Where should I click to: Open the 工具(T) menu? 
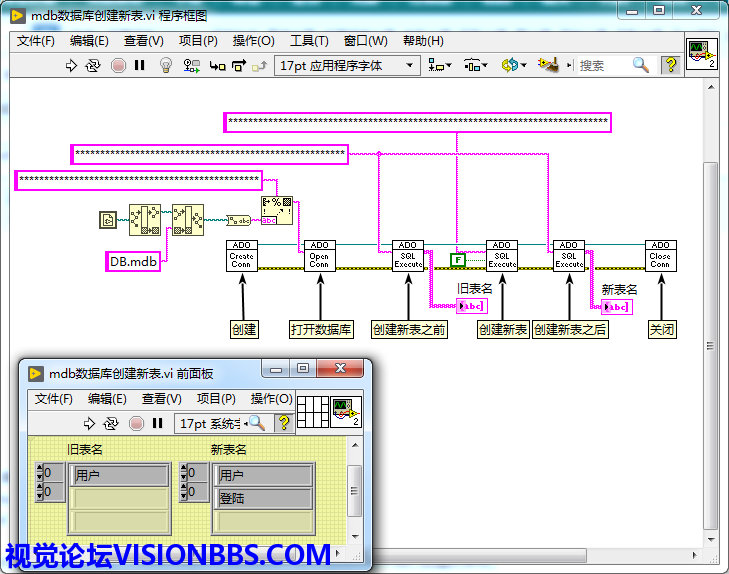309,41
